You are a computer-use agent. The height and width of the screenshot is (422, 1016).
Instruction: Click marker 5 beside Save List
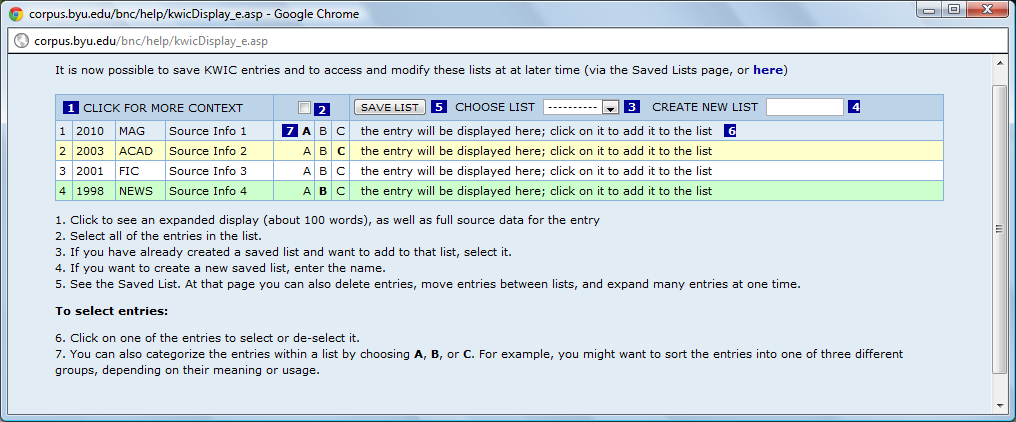click(x=439, y=107)
